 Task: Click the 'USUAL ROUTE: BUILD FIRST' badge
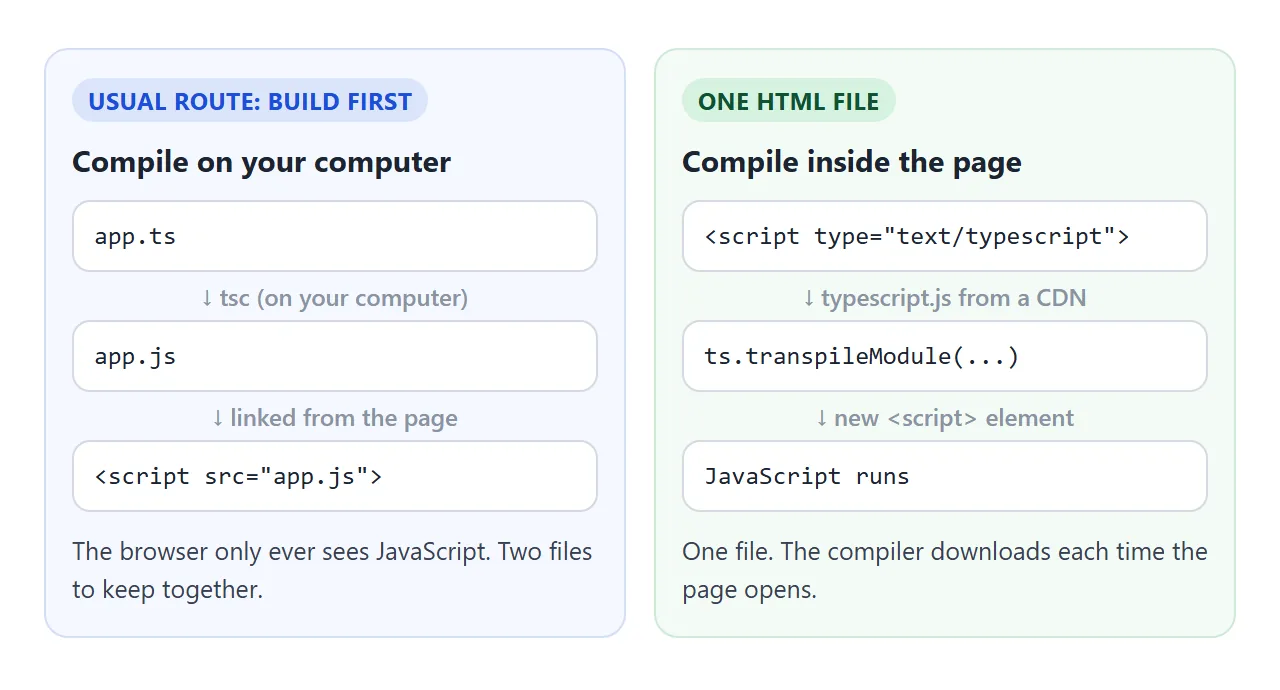coord(250,101)
